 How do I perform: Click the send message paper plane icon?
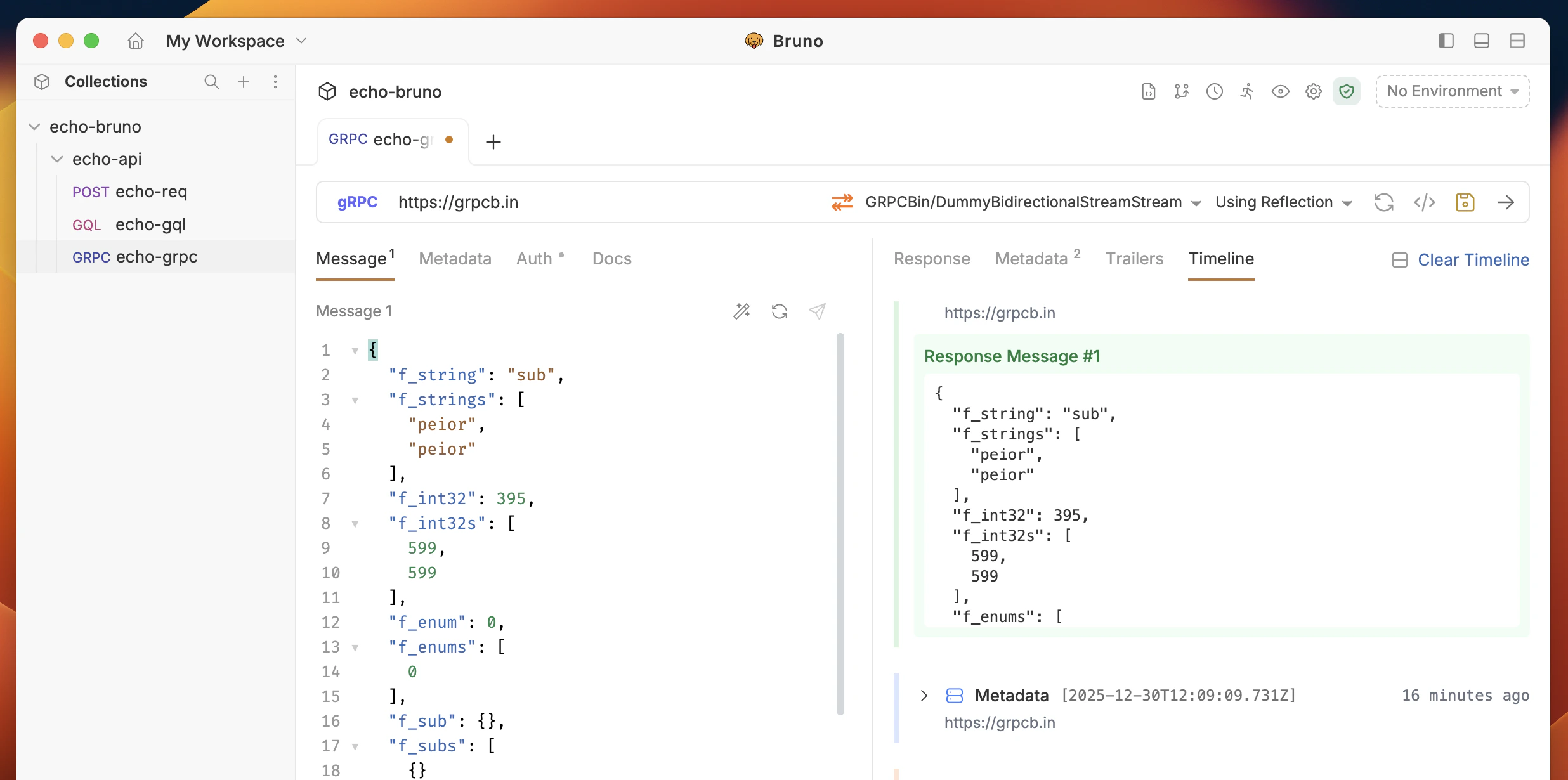tap(818, 311)
